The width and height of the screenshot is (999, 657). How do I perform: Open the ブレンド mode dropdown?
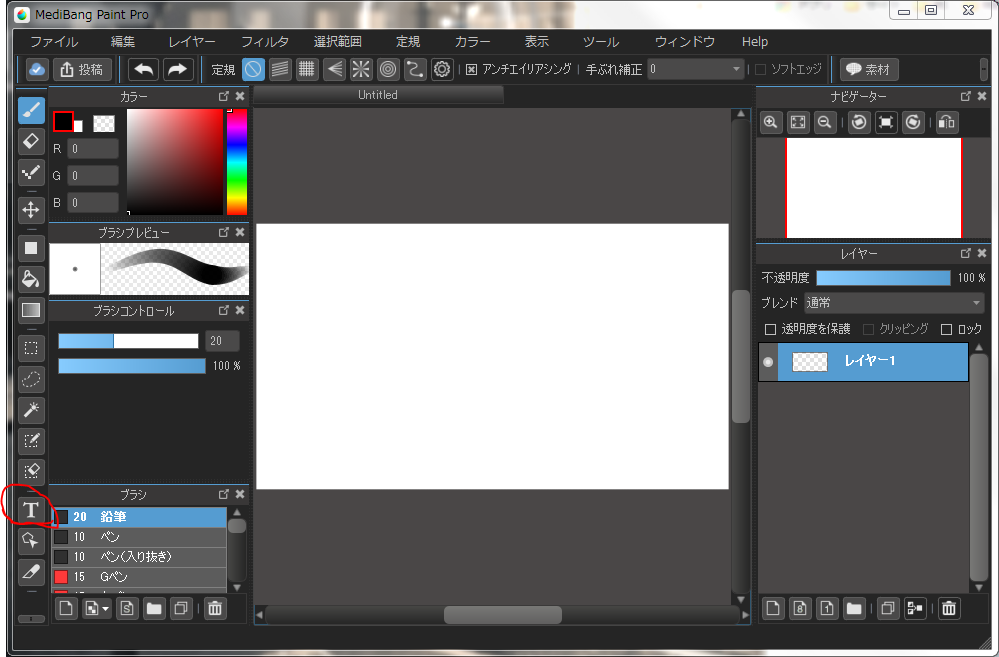894,303
